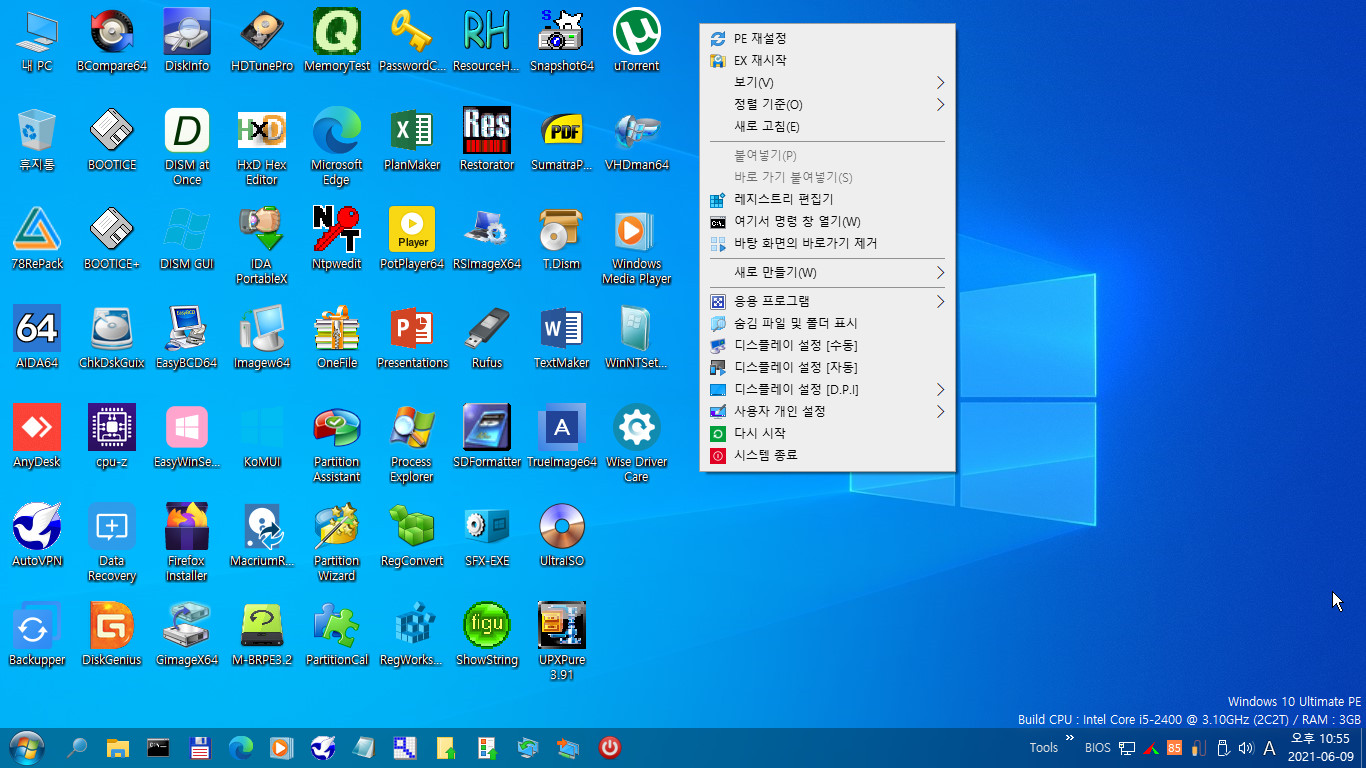Toggle 숨김 파일 및 폴더 표시
The height and width of the screenshot is (768, 1366).
click(827, 323)
